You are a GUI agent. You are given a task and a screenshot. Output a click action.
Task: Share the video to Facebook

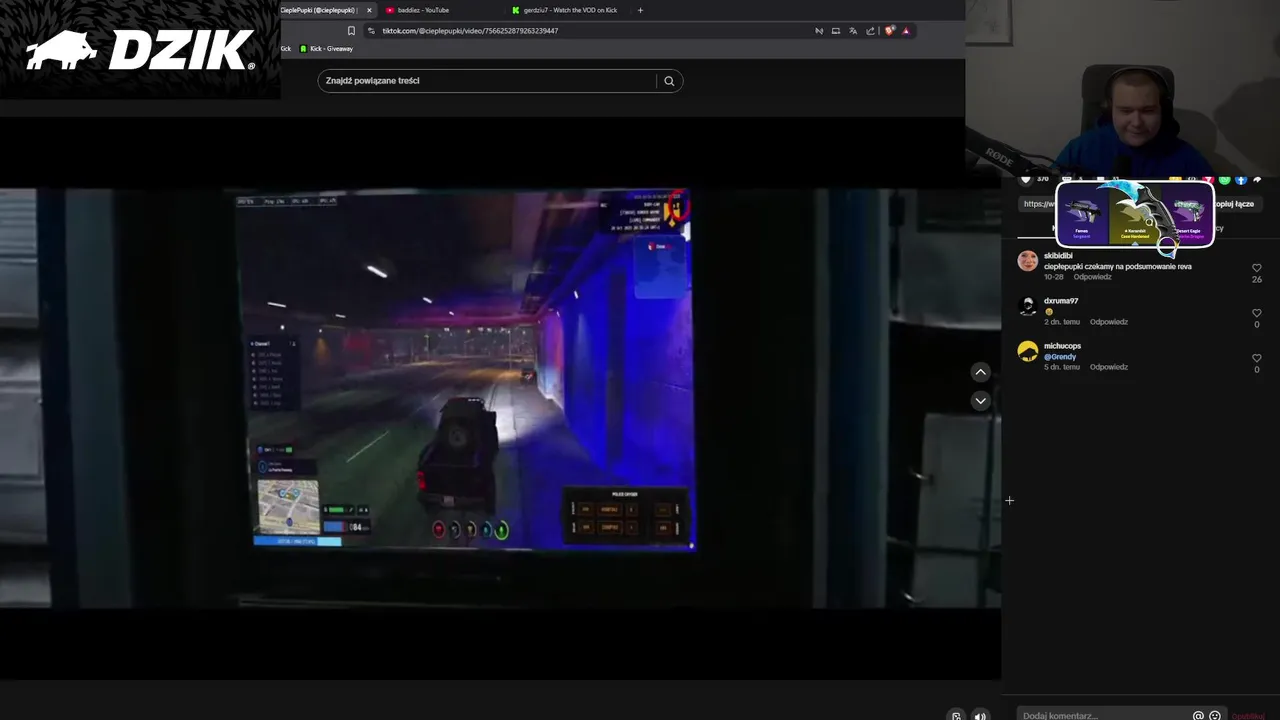(1241, 180)
